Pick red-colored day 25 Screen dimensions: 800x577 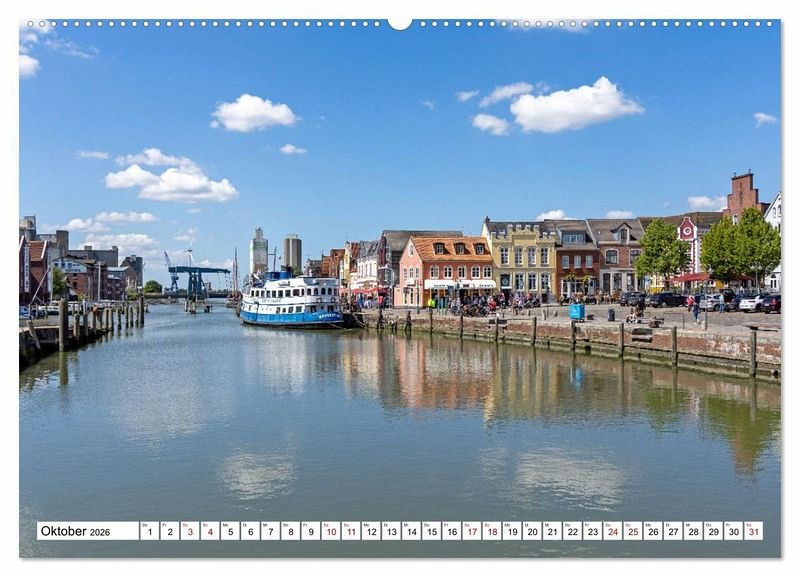pyautogui.click(x=633, y=531)
